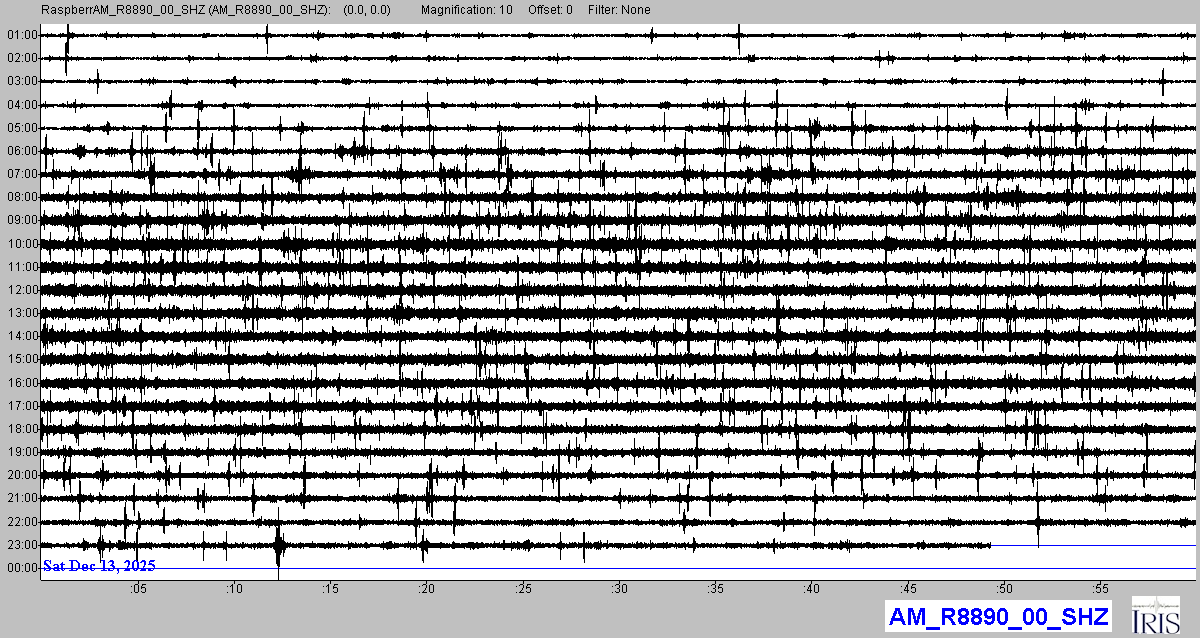The height and width of the screenshot is (638, 1200).
Task: Choose the 18:00 hour row label
Action: [21, 429]
